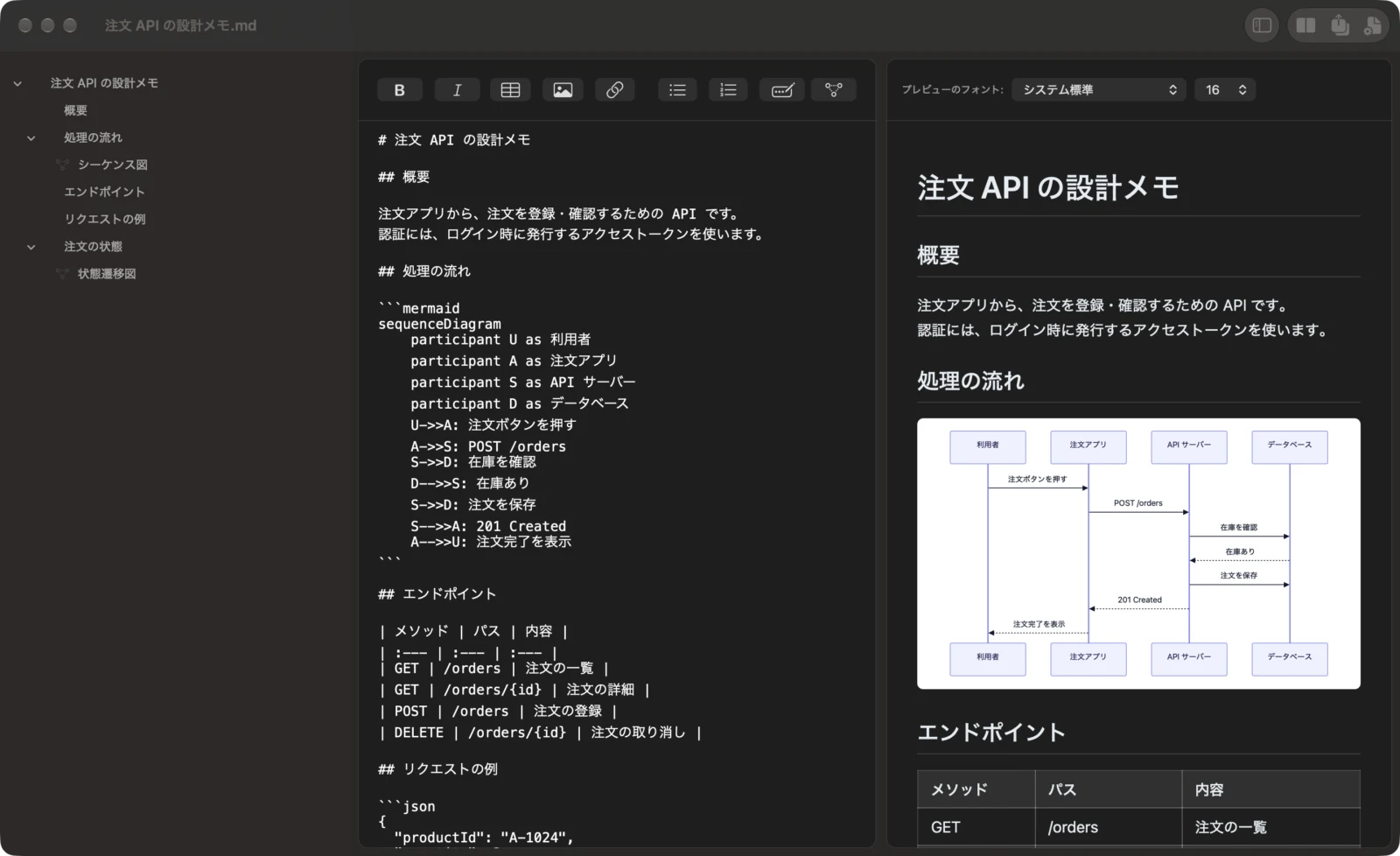Click '| DELETE | /orders/{id}' row in editor
Screen dimensions: 1400x856
click(x=541, y=733)
